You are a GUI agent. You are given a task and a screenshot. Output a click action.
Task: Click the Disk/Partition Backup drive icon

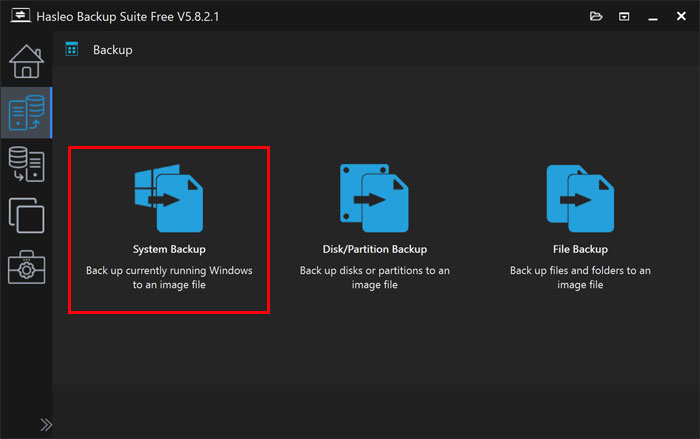point(374,198)
